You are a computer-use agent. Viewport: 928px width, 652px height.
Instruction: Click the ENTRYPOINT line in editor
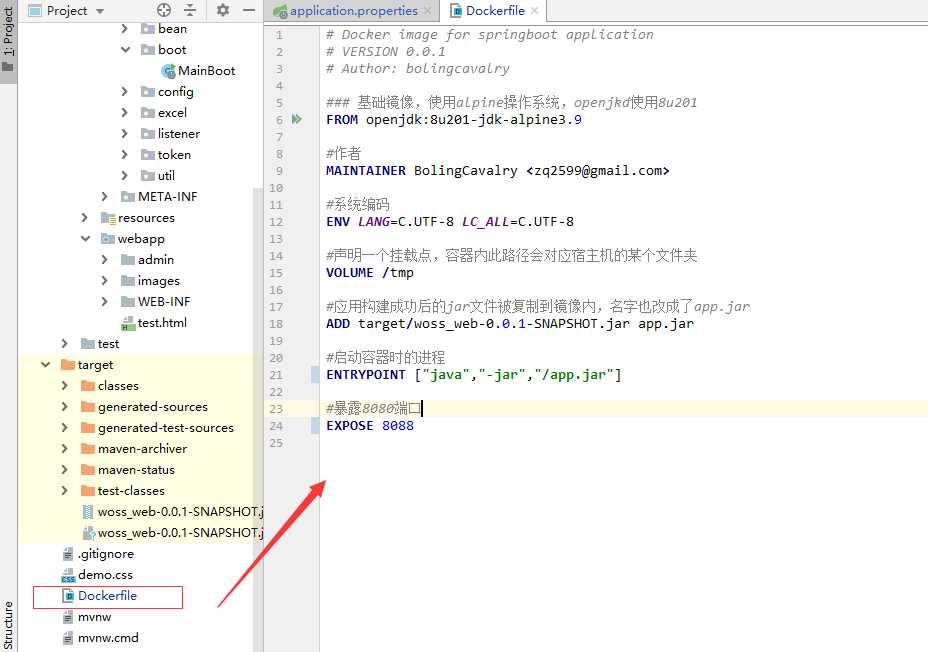coord(473,375)
